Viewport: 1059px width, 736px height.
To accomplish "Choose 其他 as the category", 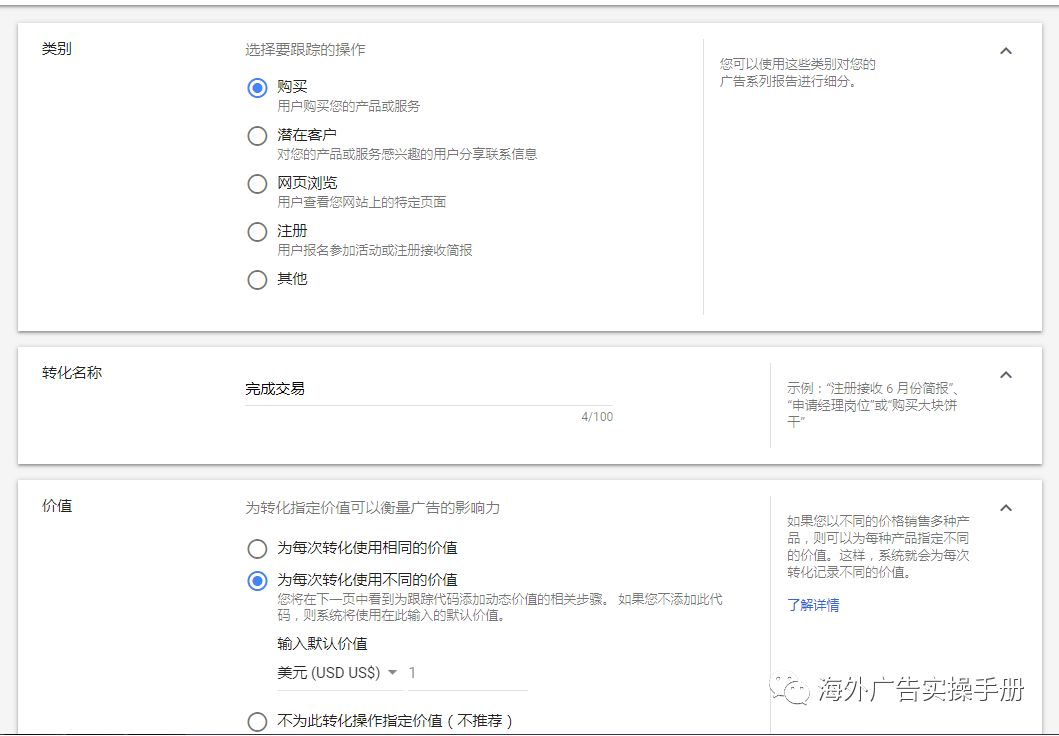I will (x=257, y=280).
